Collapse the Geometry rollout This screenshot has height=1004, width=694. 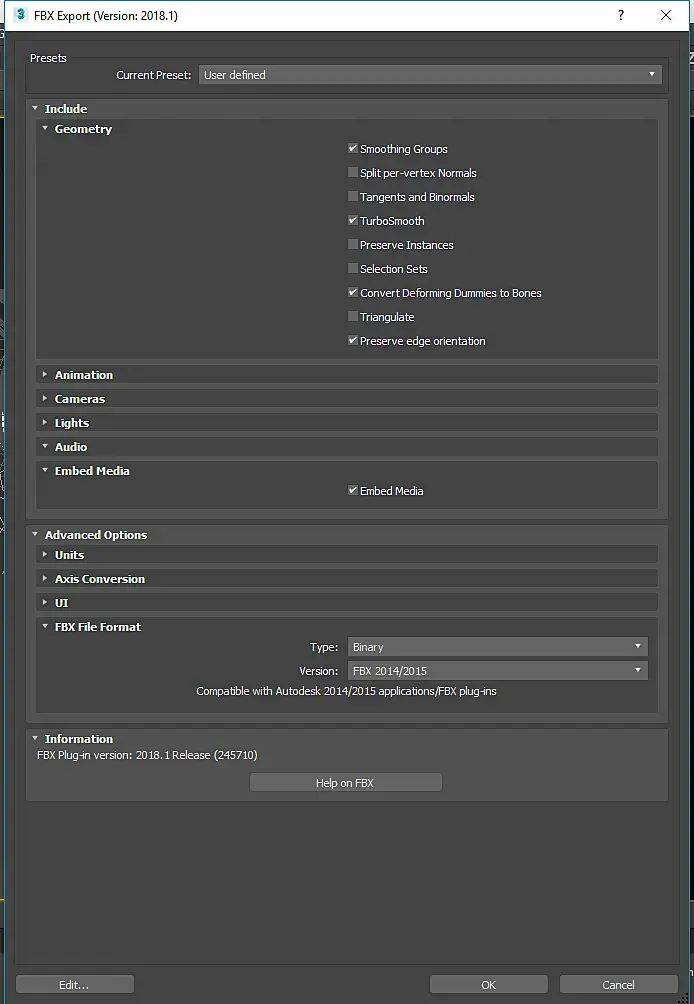click(x=45, y=129)
